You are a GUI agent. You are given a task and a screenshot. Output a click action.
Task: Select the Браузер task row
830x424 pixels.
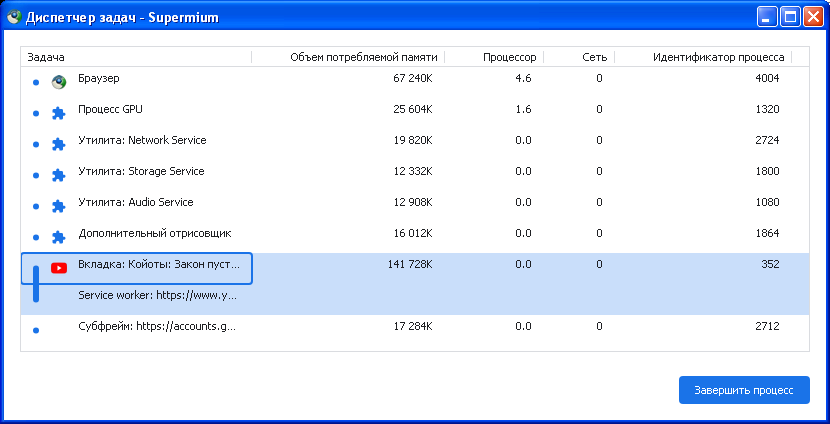(x=415, y=82)
